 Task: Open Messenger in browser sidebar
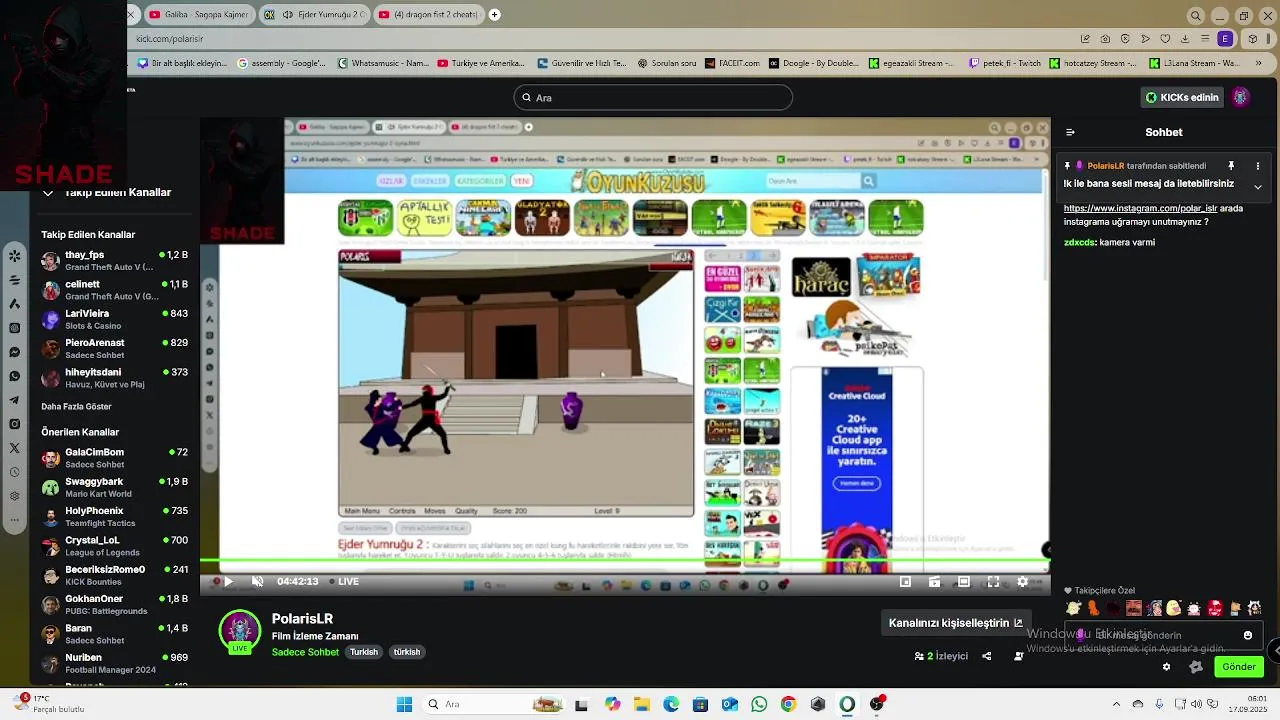(x=15, y=352)
